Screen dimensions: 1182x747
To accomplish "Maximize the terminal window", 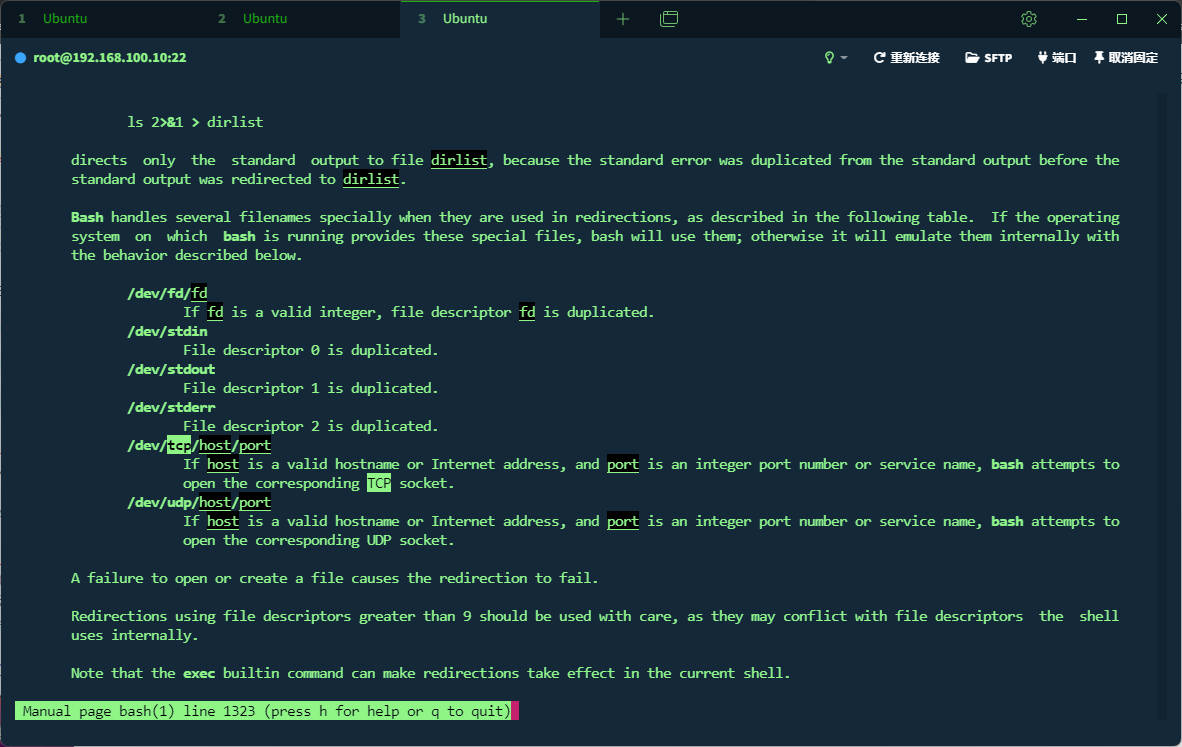I will click(x=1121, y=19).
